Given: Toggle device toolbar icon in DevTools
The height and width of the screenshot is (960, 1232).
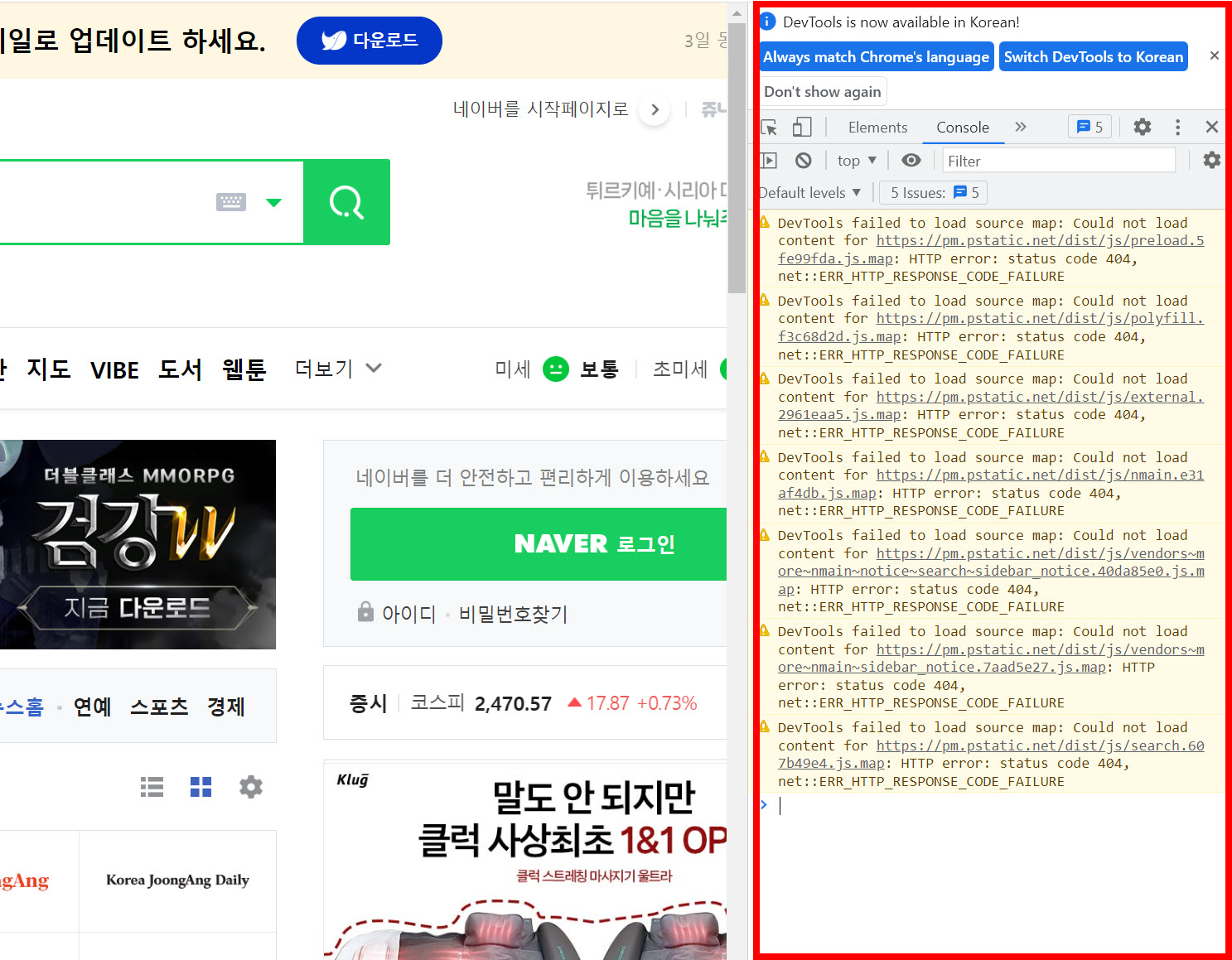Looking at the screenshot, I should click(801, 127).
